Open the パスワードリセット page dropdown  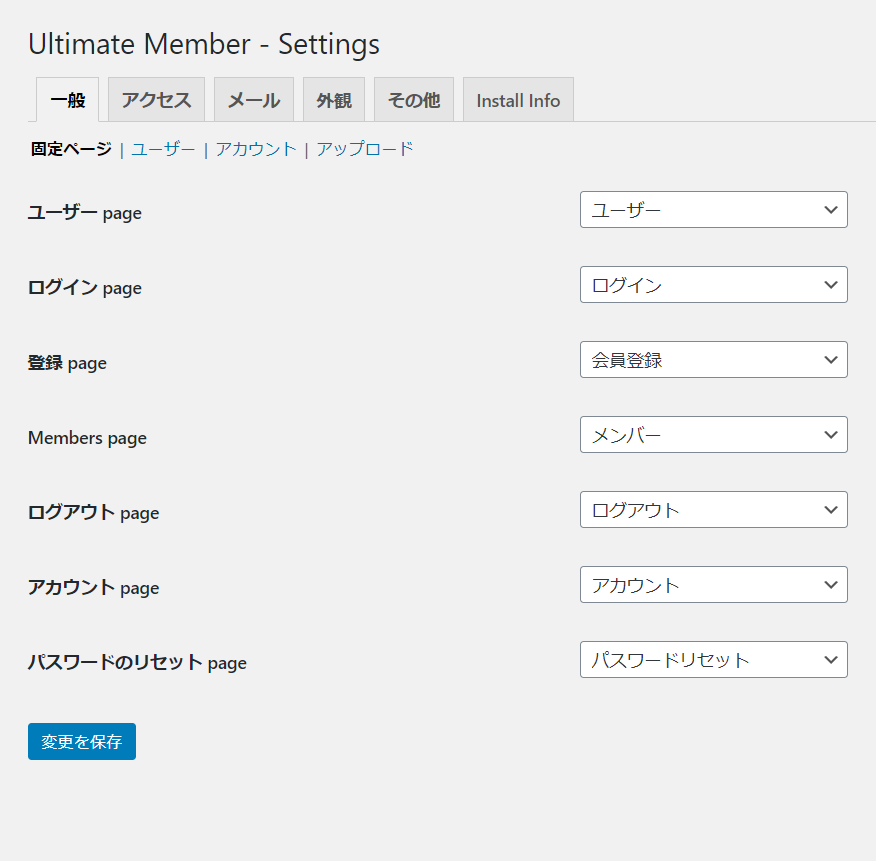coord(713,659)
